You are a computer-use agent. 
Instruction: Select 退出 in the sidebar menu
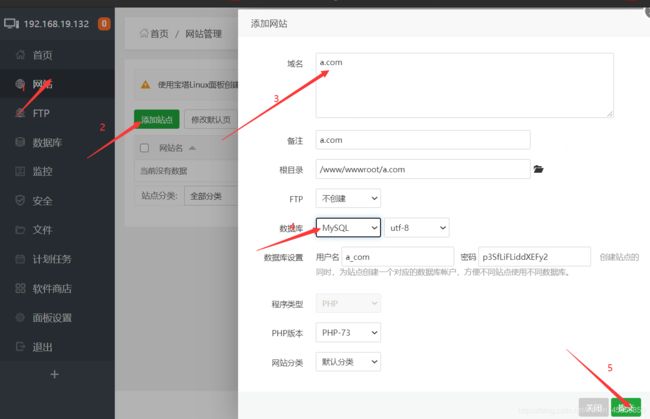tap(42, 347)
